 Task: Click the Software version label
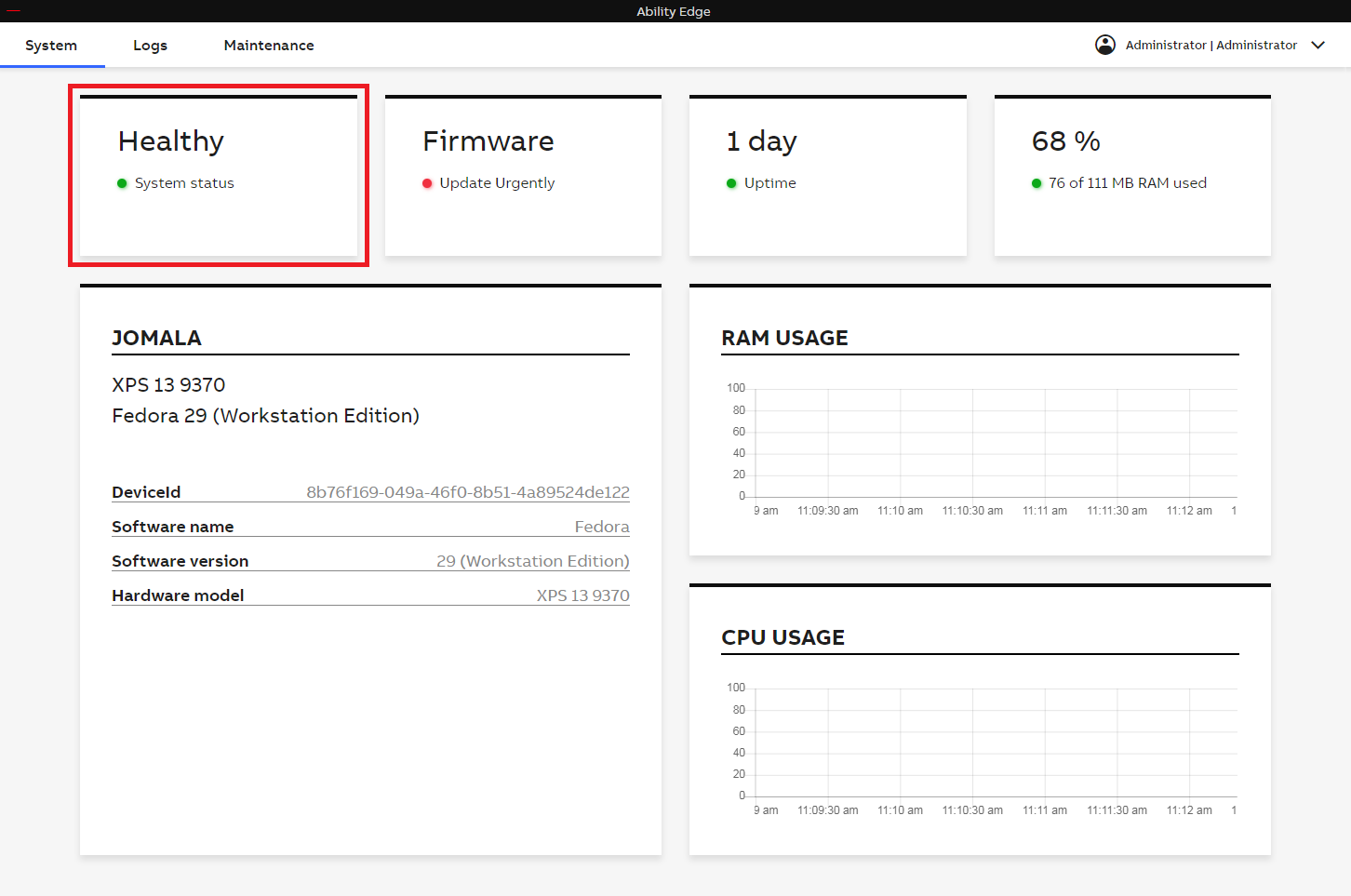coord(181,561)
